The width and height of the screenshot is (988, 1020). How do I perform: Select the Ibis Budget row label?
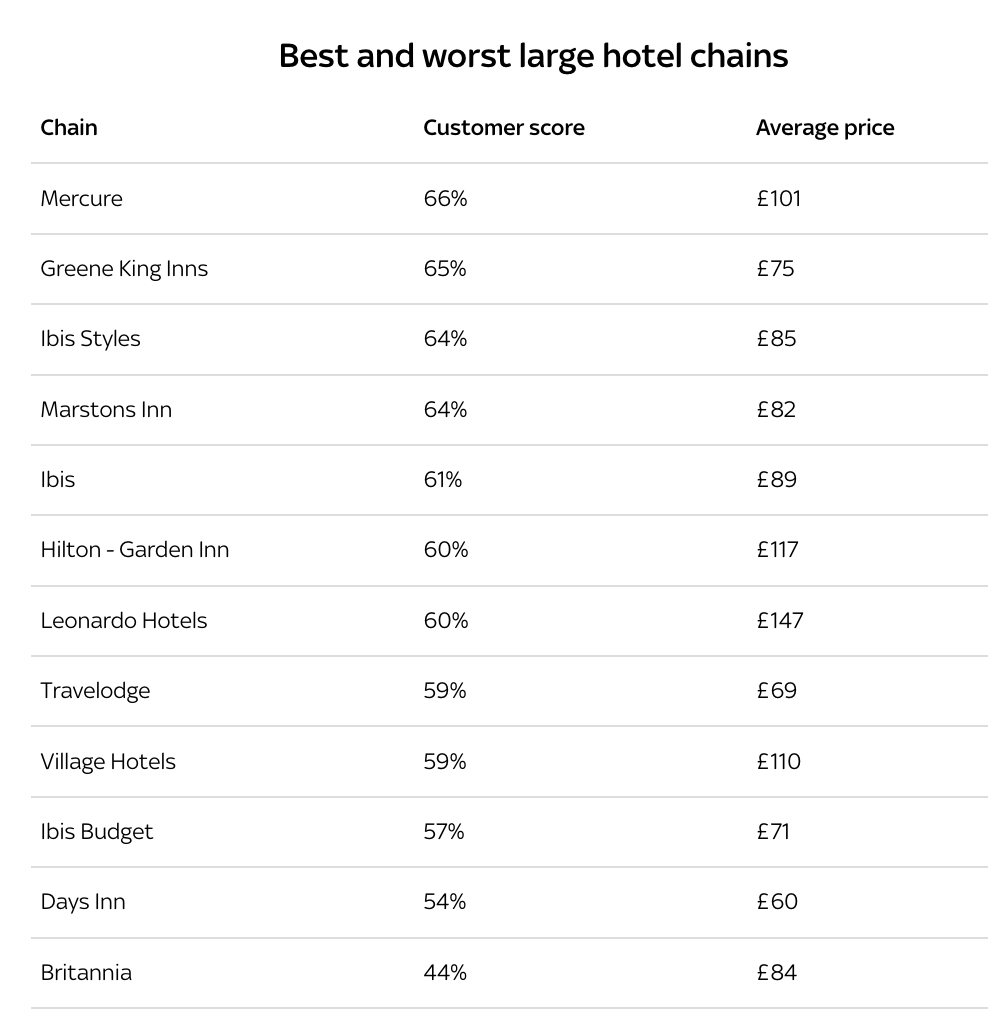pyautogui.click(x=97, y=832)
